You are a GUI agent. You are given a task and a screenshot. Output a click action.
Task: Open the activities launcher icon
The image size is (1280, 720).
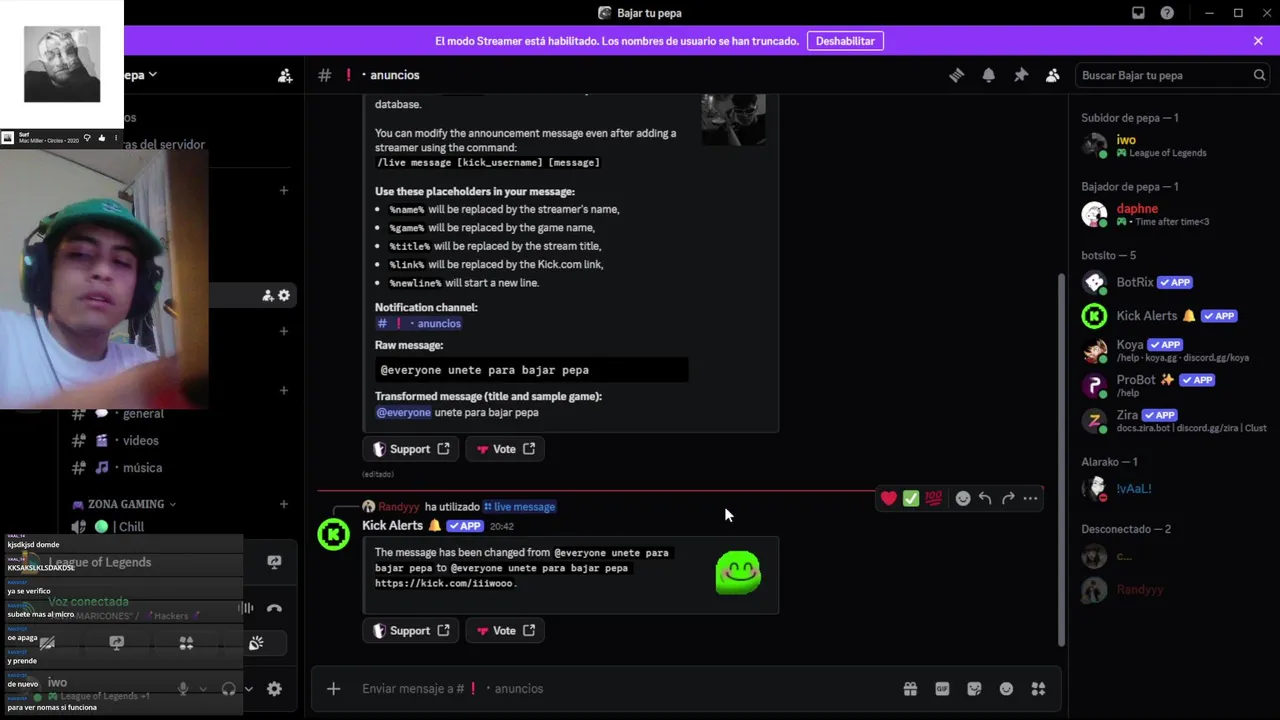186,643
